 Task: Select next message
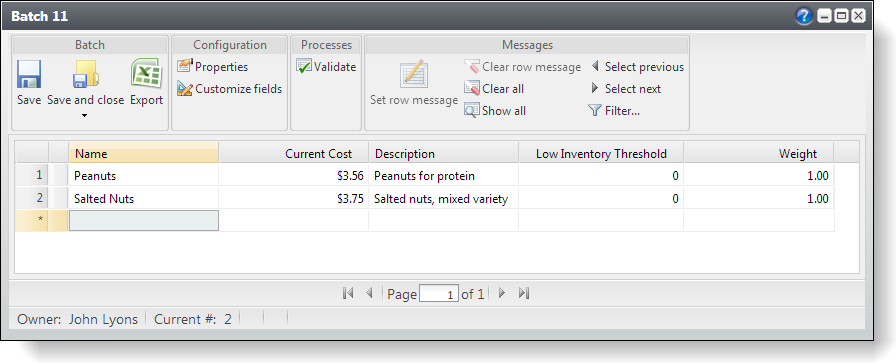coord(626,89)
